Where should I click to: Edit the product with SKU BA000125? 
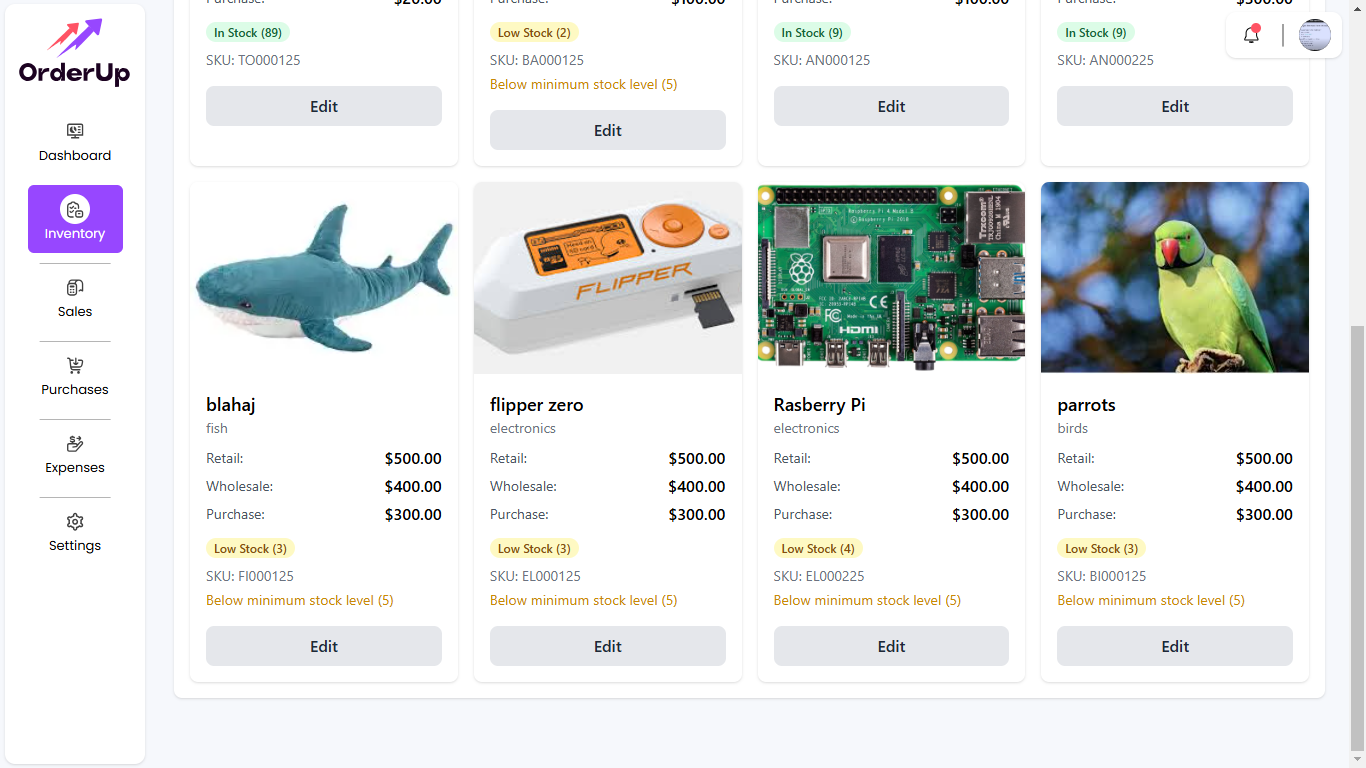pyautogui.click(x=608, y=130)
